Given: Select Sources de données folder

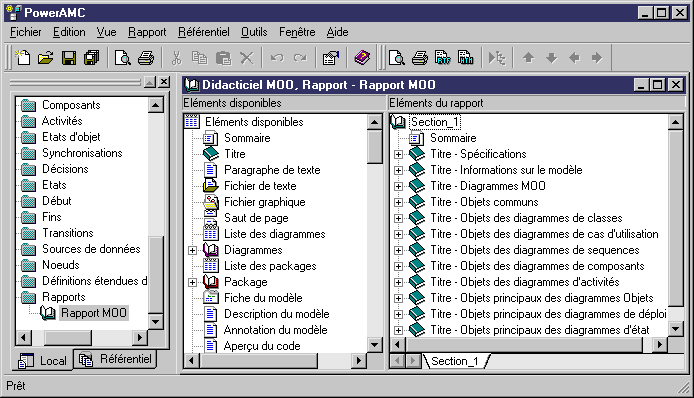Looking at the screenshot, I should point(91,249).
